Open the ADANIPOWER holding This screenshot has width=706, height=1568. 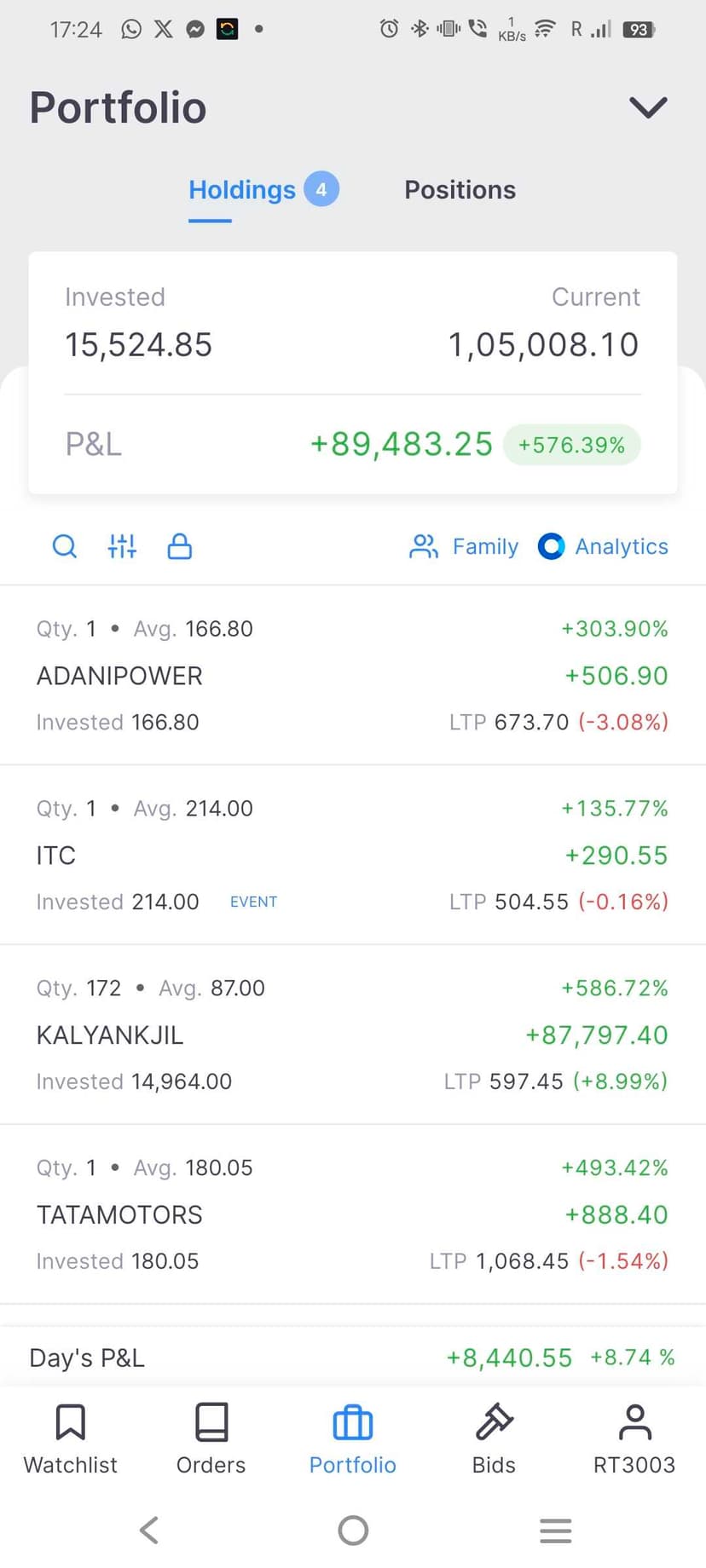[119, 676]
